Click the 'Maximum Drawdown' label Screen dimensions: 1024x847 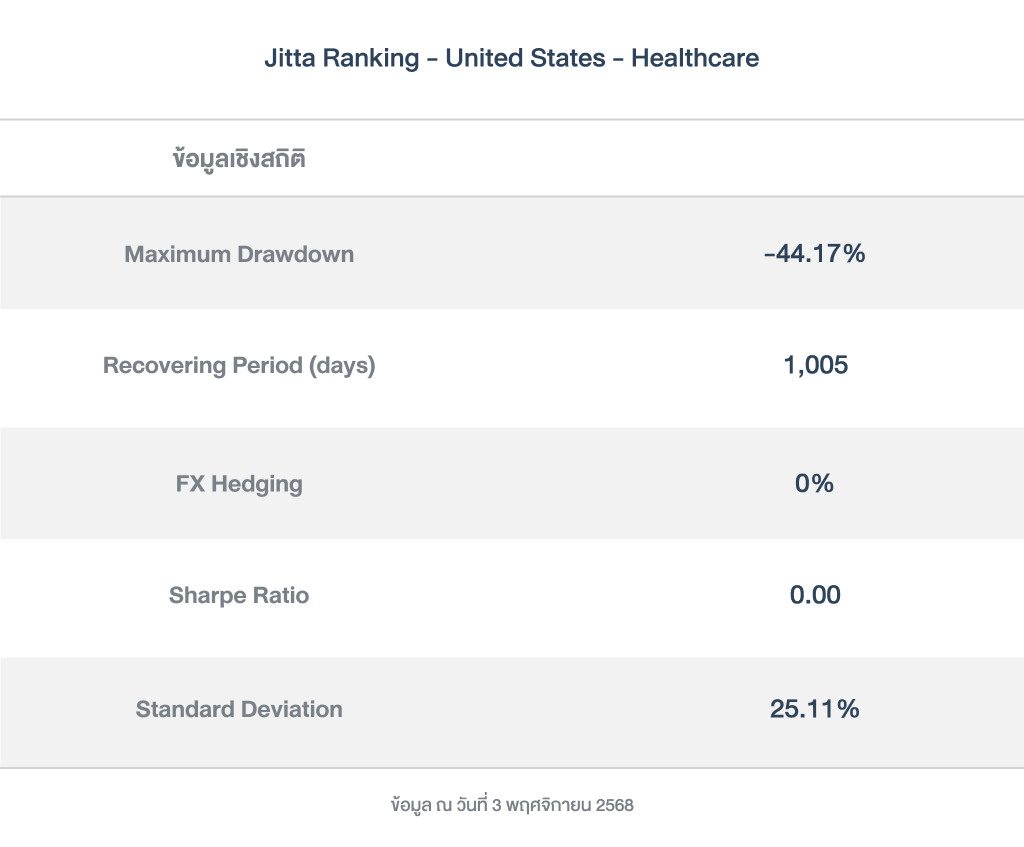pos(239,254)
